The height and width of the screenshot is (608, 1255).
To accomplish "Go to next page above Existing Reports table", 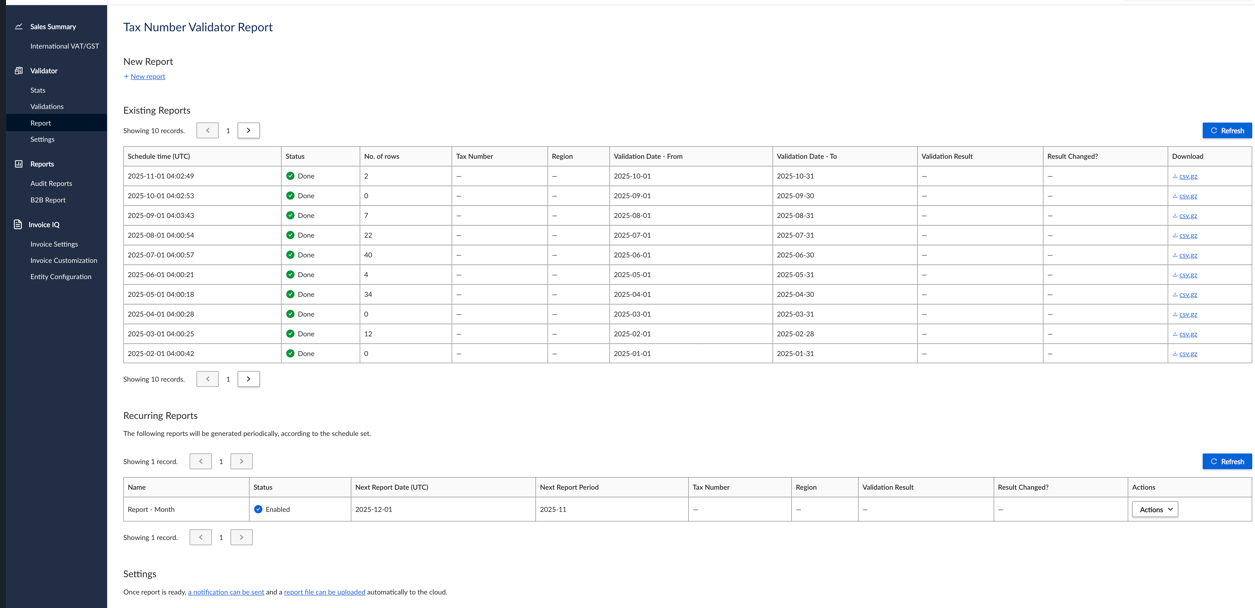I will pos(249,130).
